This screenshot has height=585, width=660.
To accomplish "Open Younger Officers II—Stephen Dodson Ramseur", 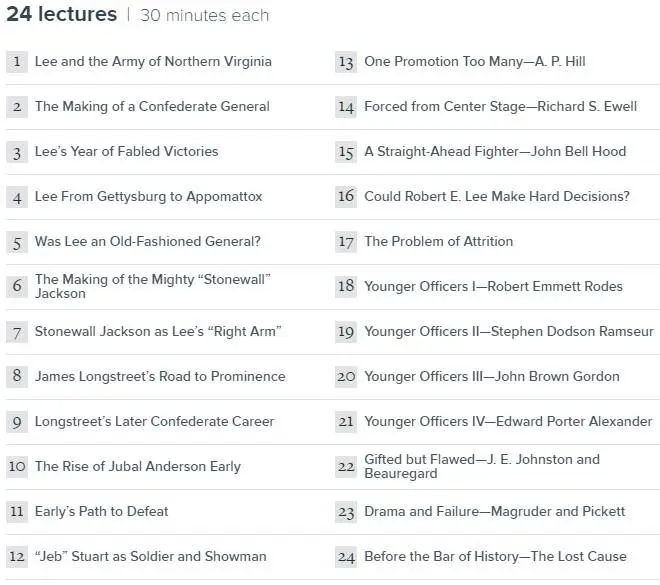I will pyautogui.click(x=509, y=331).
